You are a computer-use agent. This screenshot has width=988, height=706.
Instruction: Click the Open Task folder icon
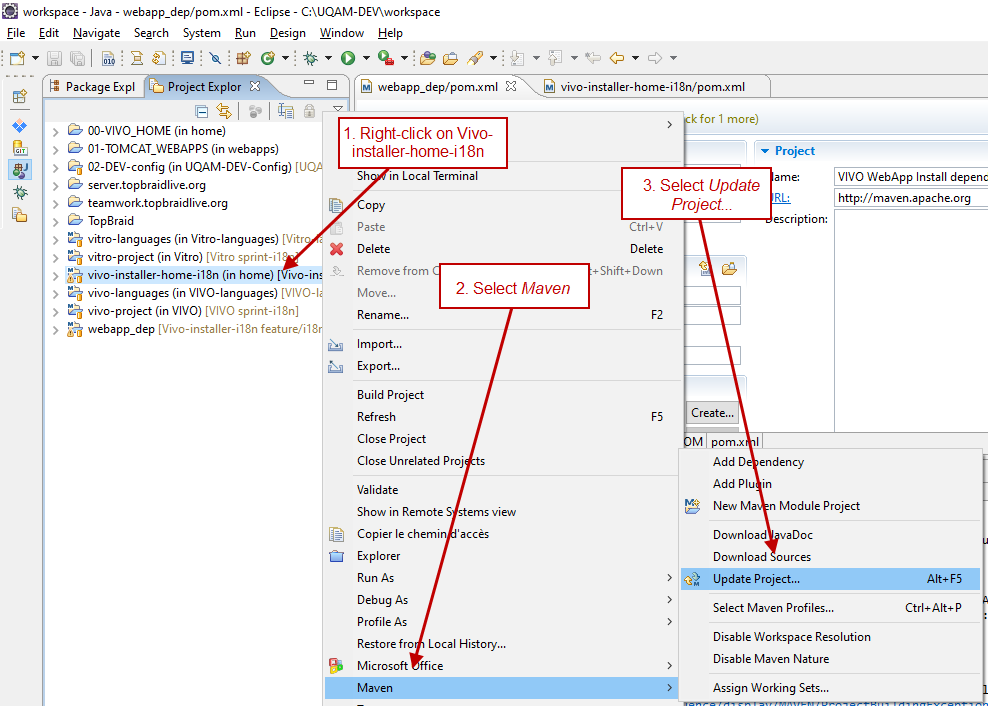click(x=451, y=58)
